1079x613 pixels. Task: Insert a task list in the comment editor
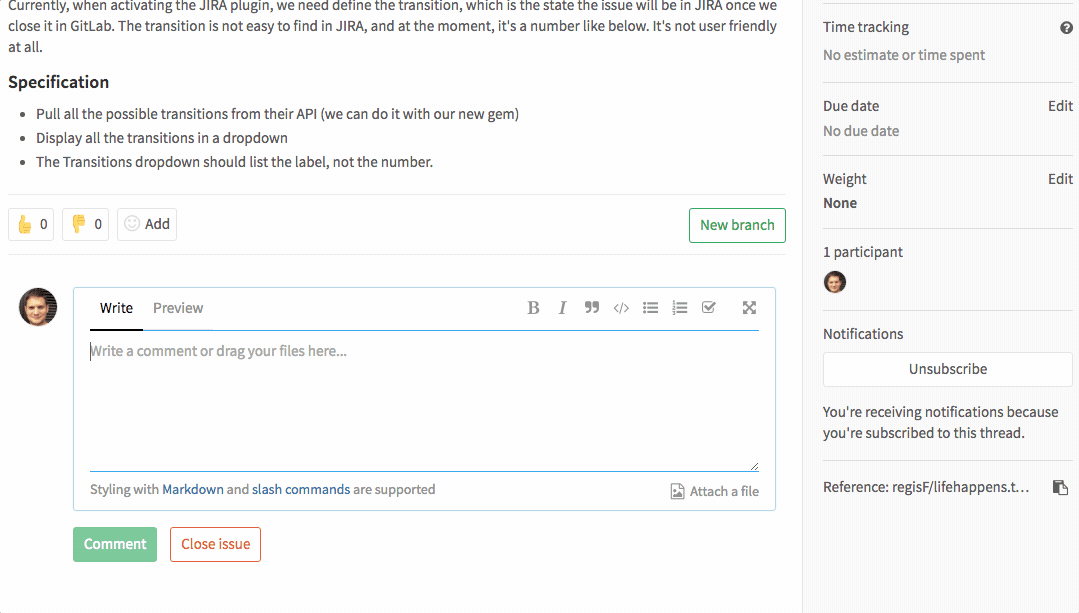(x=709, y=307)
